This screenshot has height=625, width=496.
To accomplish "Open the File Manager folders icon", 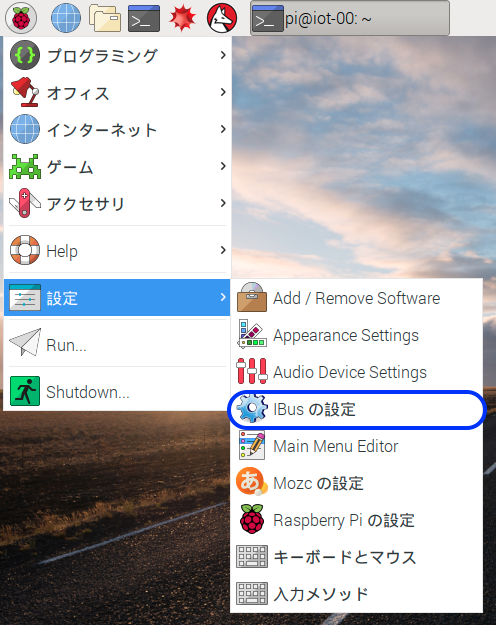I will pos(105,18).
